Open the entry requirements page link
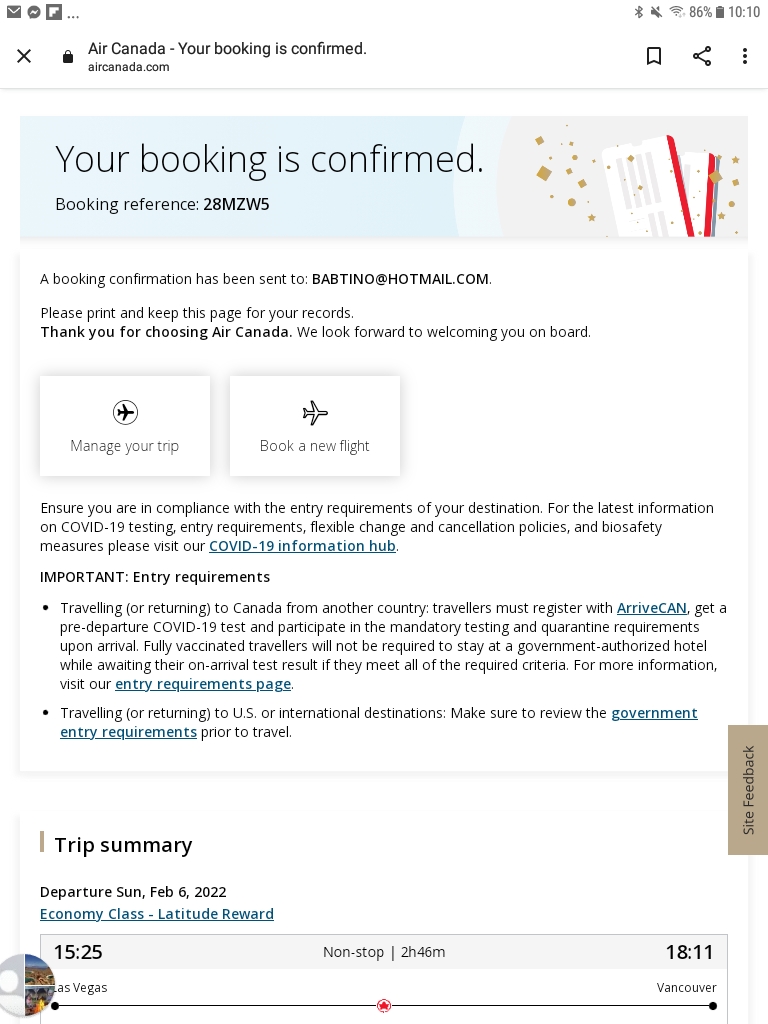The width and height of the screenshot is (768, 1024). coord(203,684)
